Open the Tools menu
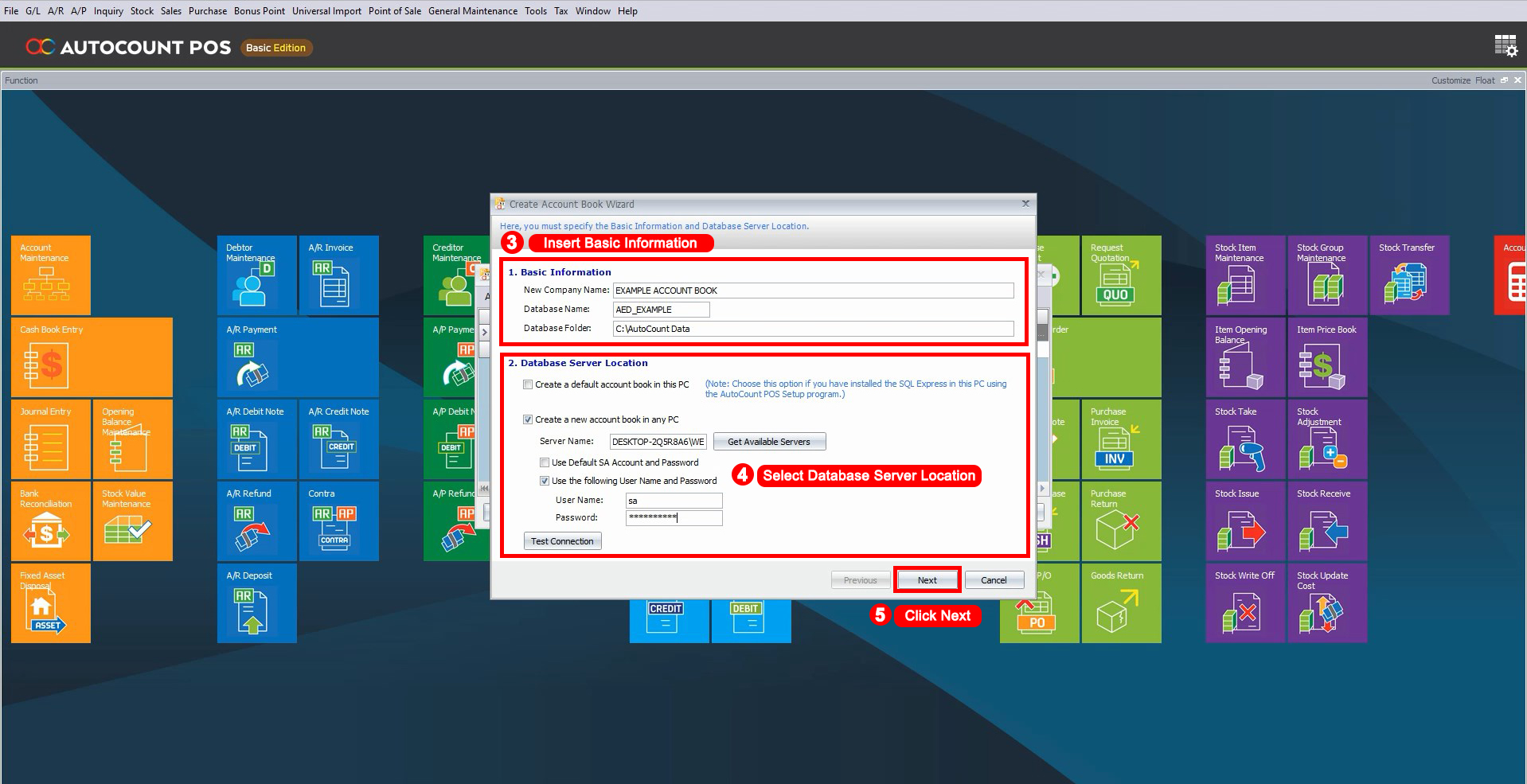This screenshot has width=1527, height=784. click(536, 11)
